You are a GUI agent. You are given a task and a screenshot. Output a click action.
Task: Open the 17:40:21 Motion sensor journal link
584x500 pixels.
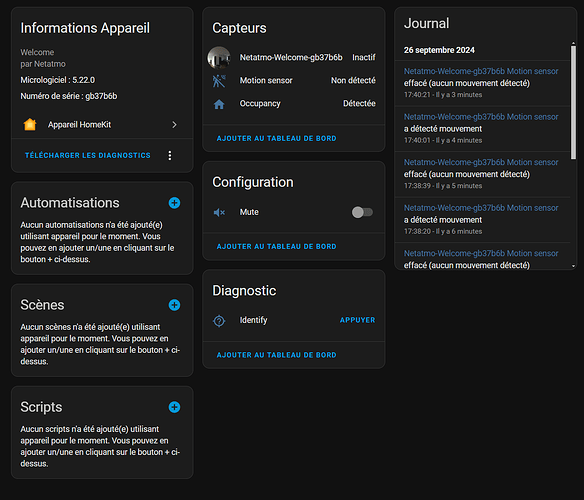tap(481, 71)
